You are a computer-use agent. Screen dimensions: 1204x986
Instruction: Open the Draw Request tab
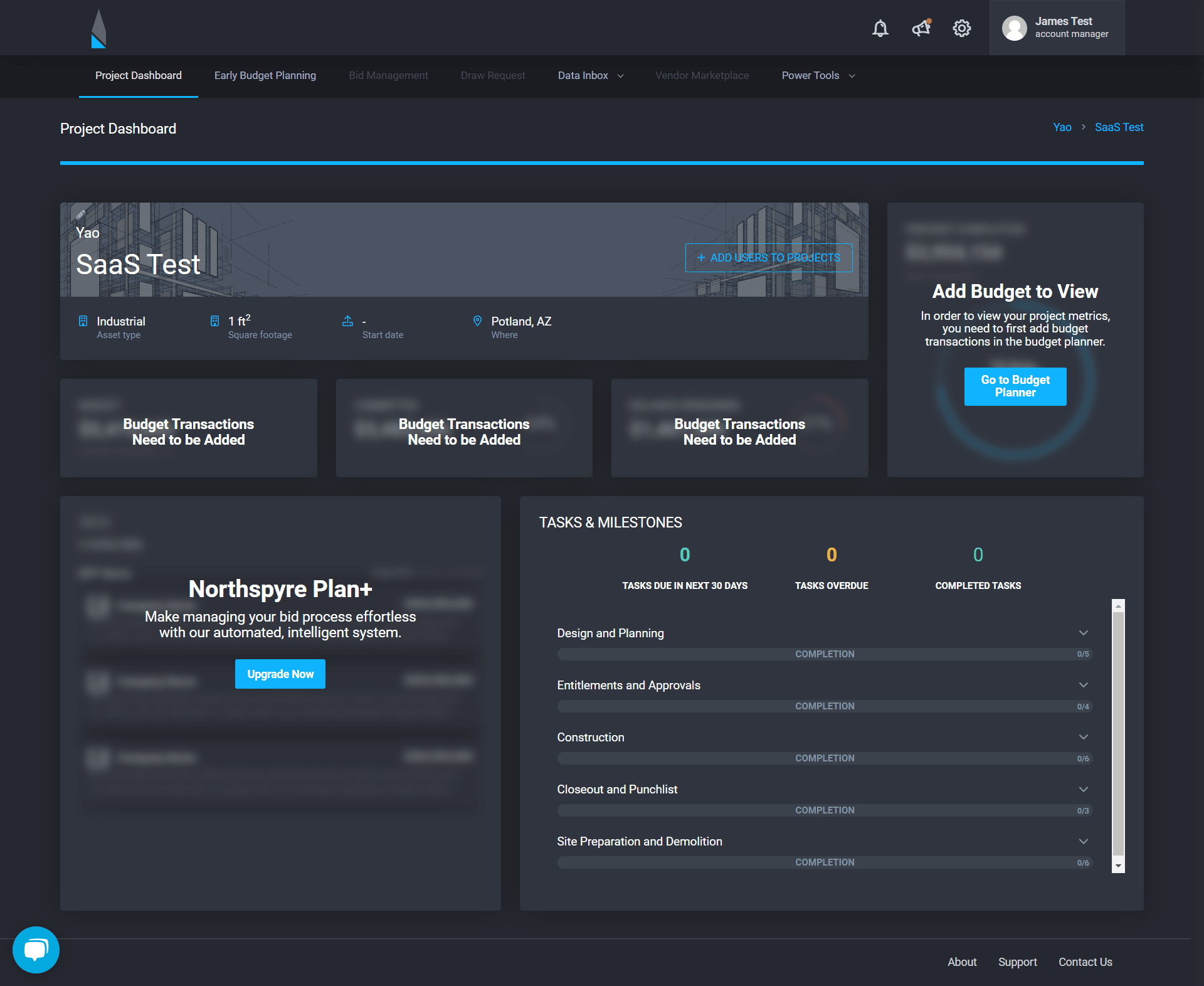pyautogui.click(x=493, y=75)
